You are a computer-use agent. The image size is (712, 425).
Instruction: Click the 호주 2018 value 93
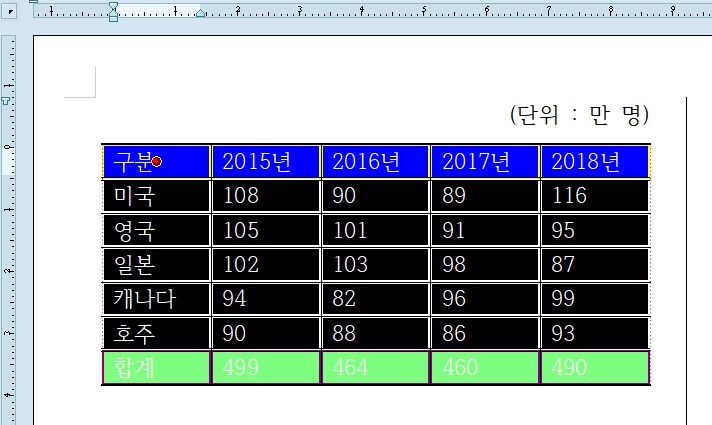click(563, 333)
